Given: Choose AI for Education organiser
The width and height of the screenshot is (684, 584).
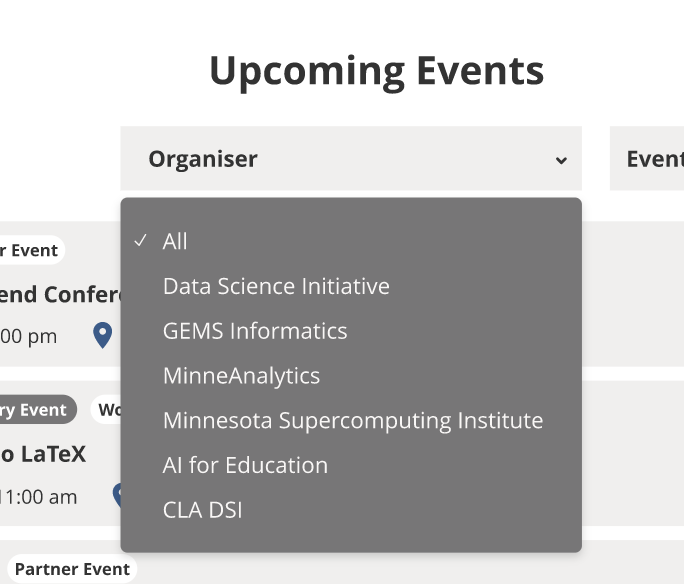Looking at the screenshot, I should 245,465.
